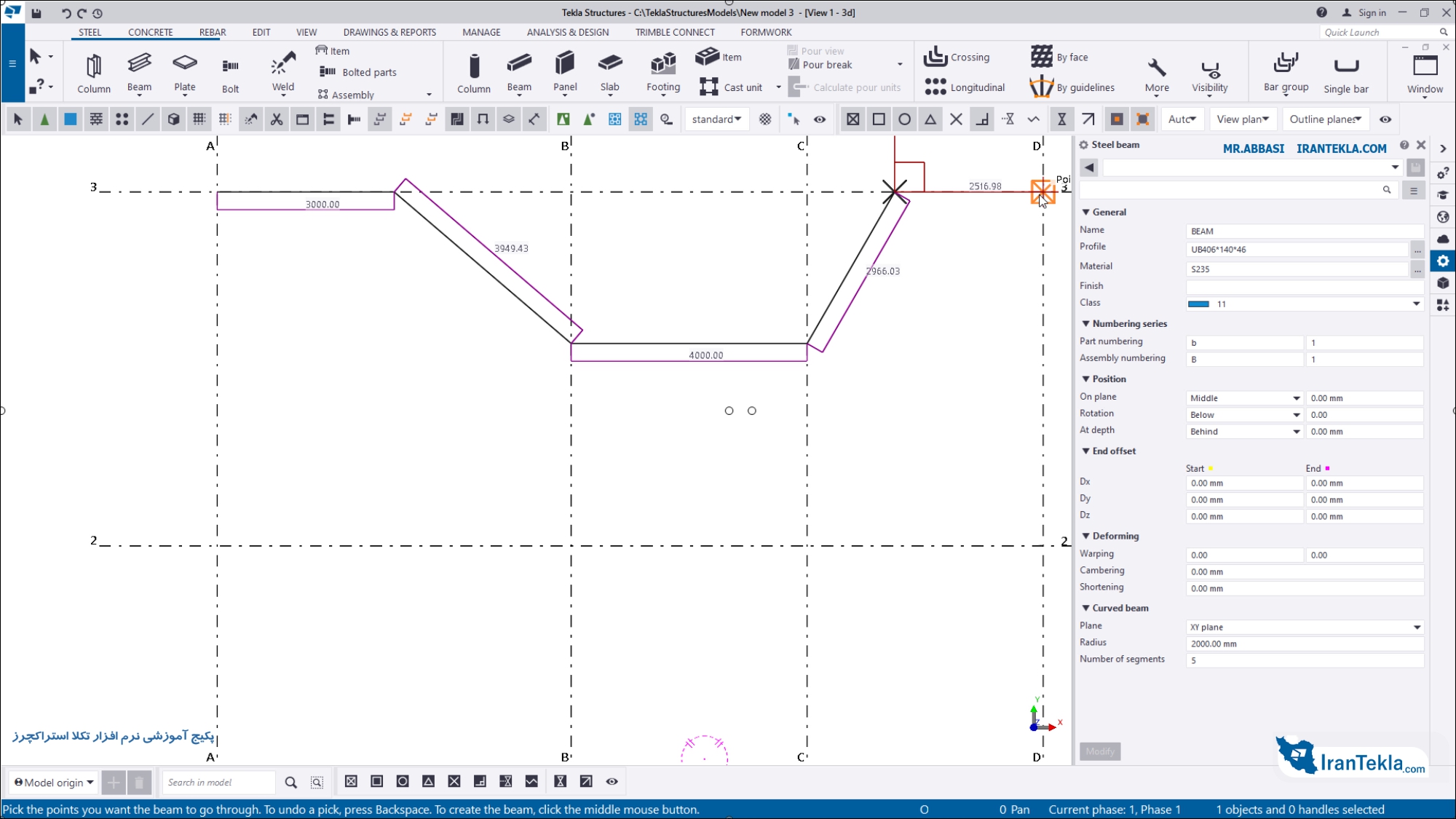Image resolution: width=1456 pixels, height=819 pixels.
Task: Open the Help question mark icon
Action: pyautogui.click(x=1321, y=12)
